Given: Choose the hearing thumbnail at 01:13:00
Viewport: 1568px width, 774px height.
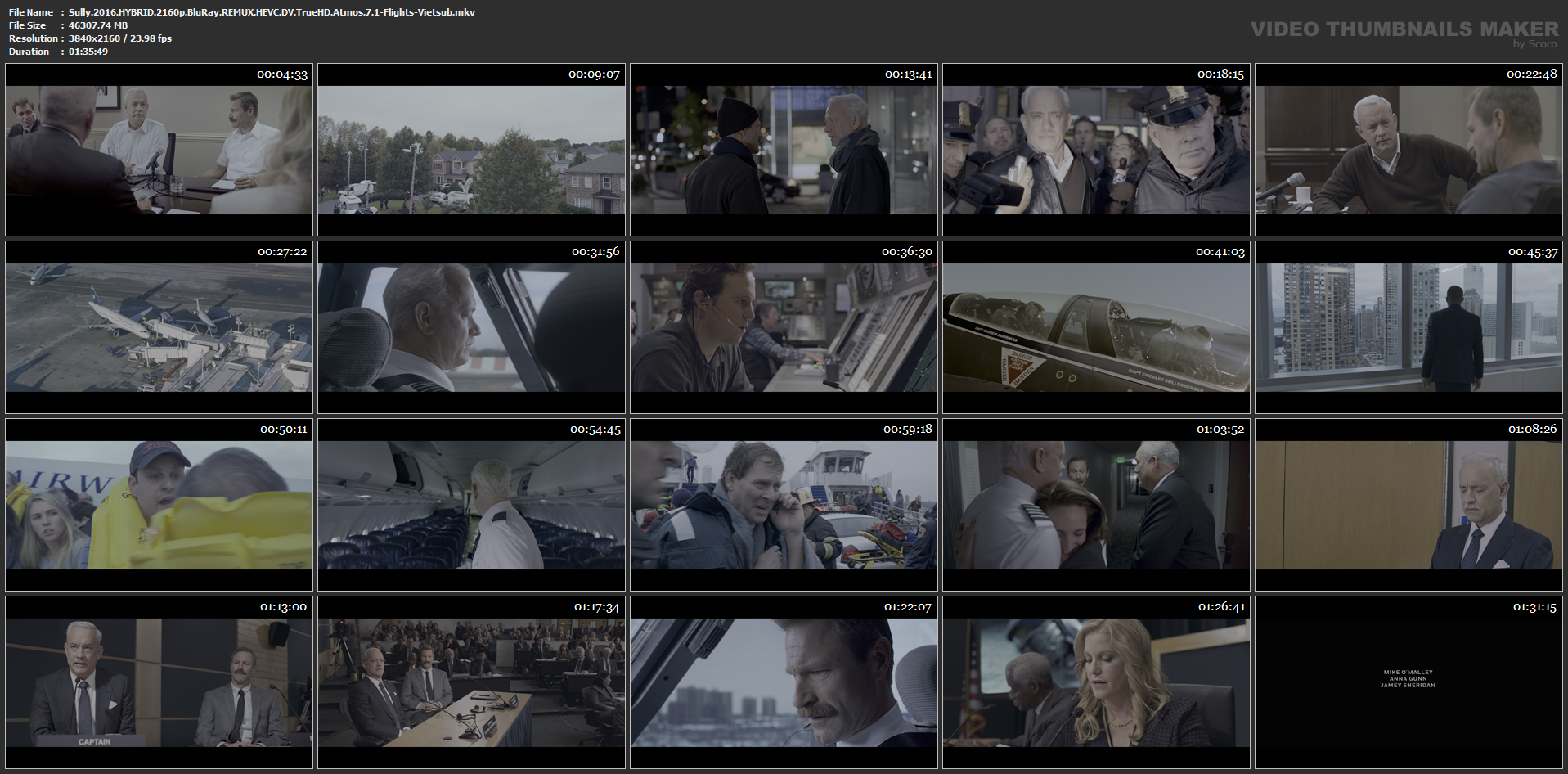Looking at the screenshot, I should [159, 682].
